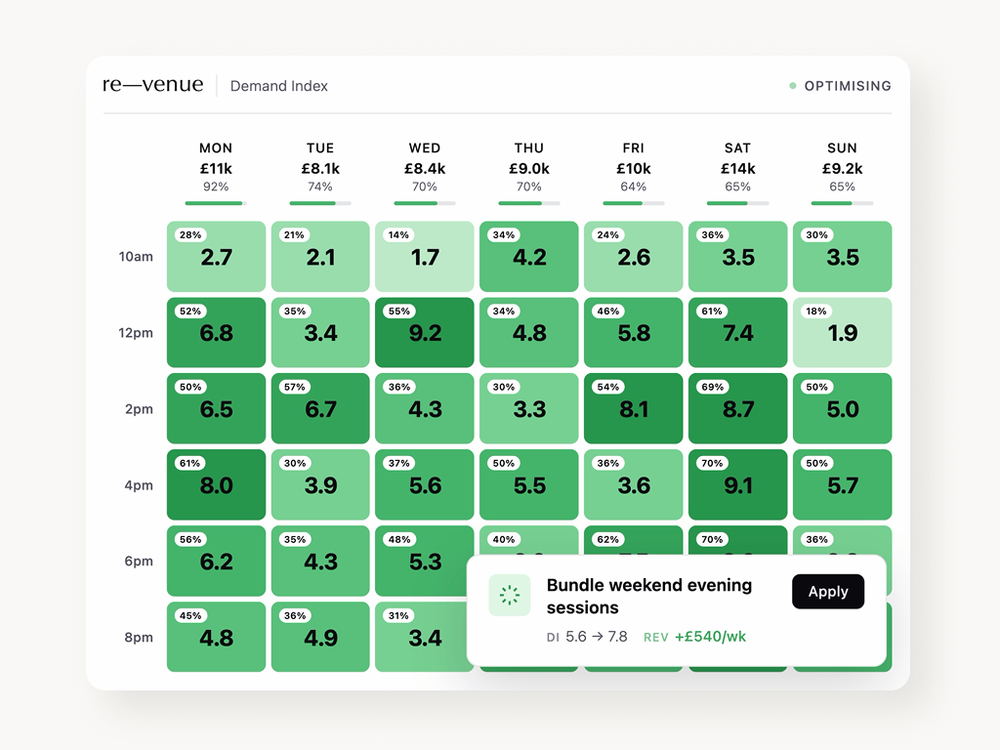Apply the weekend evening bundle suggestion

[828, 591]
